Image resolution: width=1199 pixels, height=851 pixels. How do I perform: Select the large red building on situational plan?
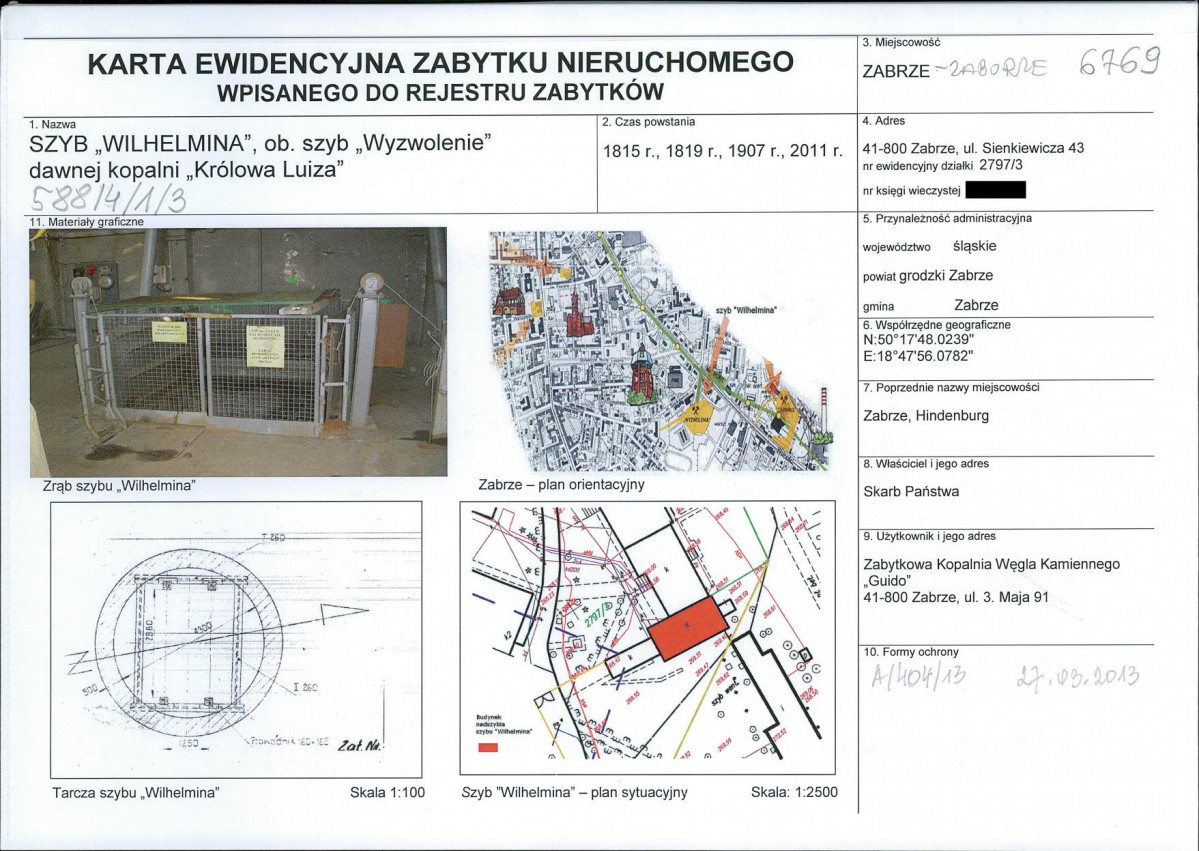[x=687, y=629]
